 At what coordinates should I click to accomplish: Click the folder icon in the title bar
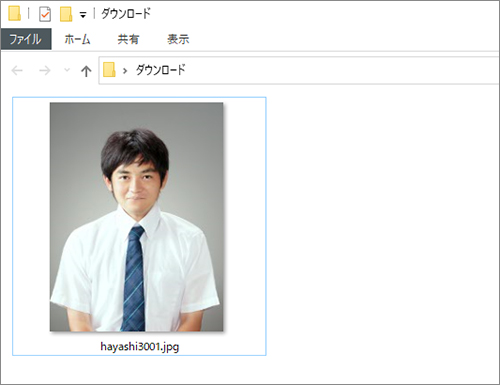click(x=14, y=14)
